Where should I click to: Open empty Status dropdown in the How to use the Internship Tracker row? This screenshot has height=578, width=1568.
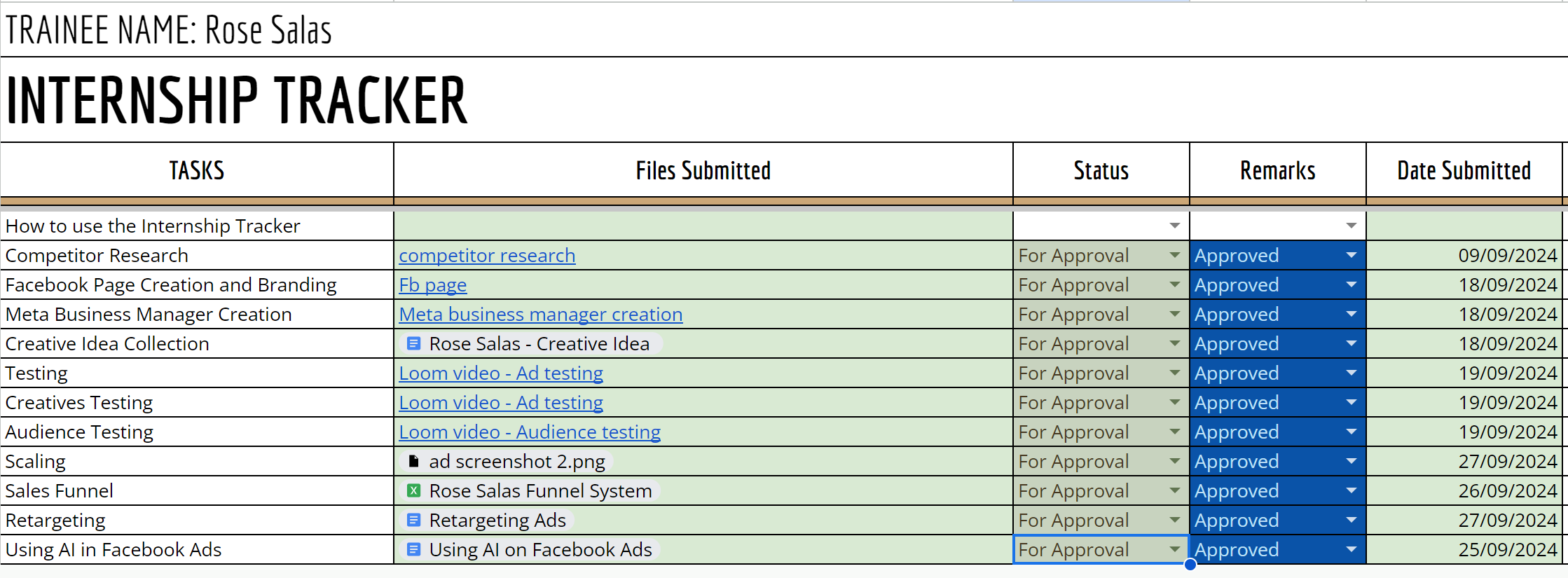[1174, 226]
